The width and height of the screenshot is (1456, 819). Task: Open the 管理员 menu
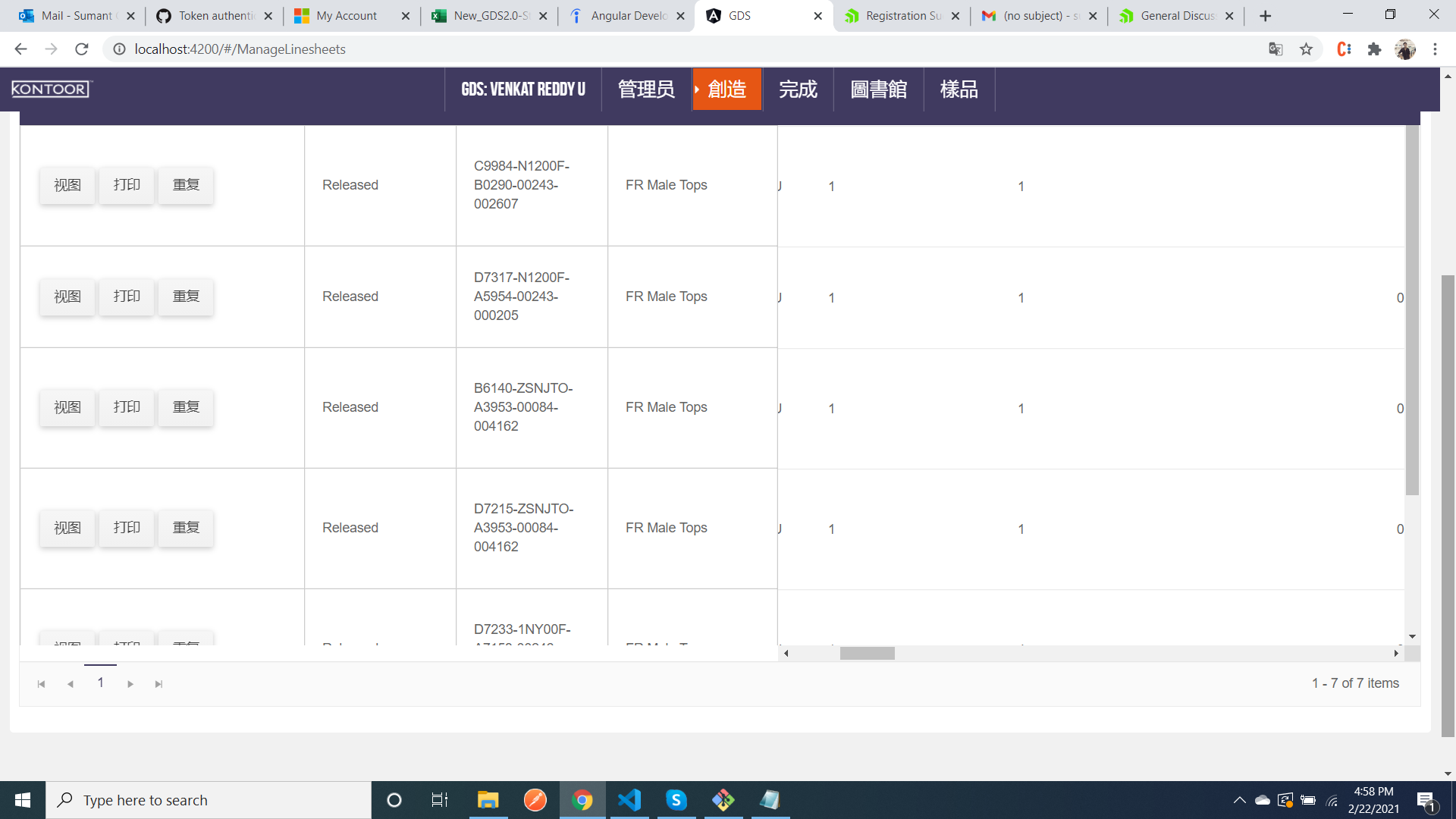pyautogui.click(x=646, y=89)
